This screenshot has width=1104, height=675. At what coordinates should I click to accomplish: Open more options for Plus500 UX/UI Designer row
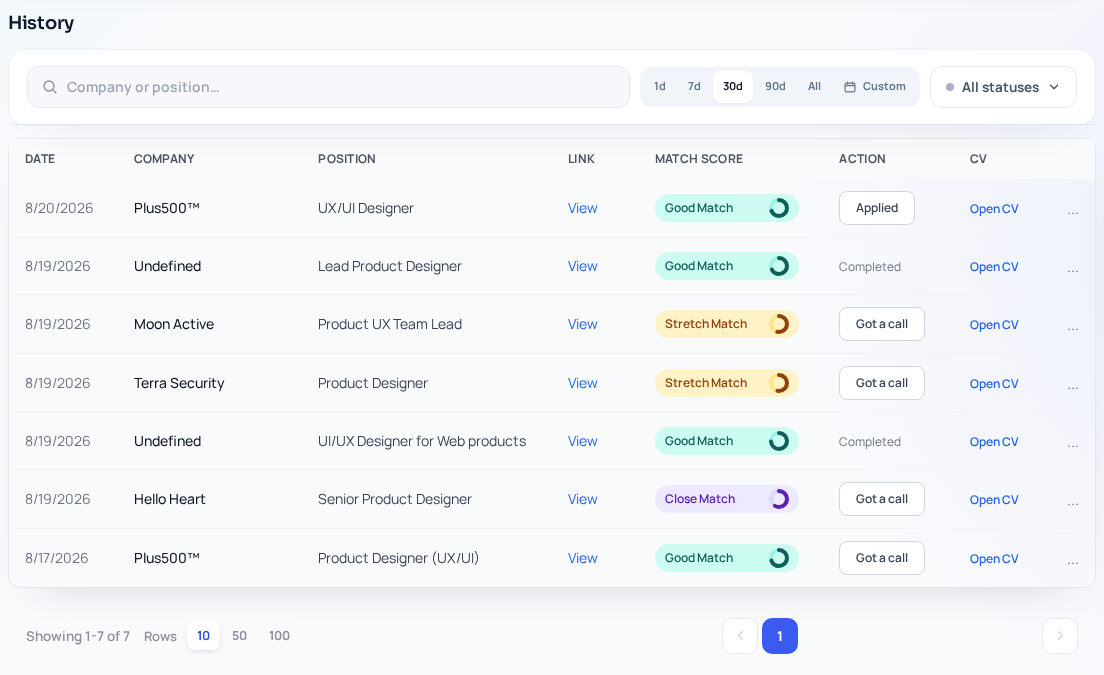tap(1072, 212)
